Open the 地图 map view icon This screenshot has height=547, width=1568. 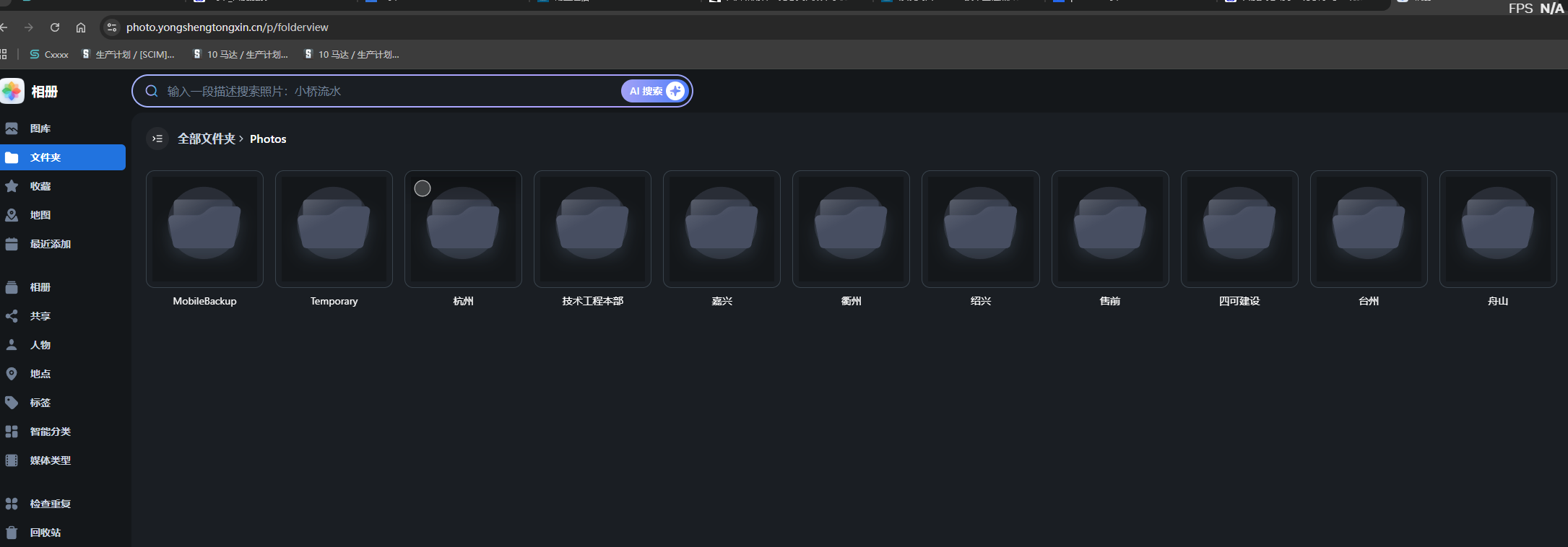(12, 215)
